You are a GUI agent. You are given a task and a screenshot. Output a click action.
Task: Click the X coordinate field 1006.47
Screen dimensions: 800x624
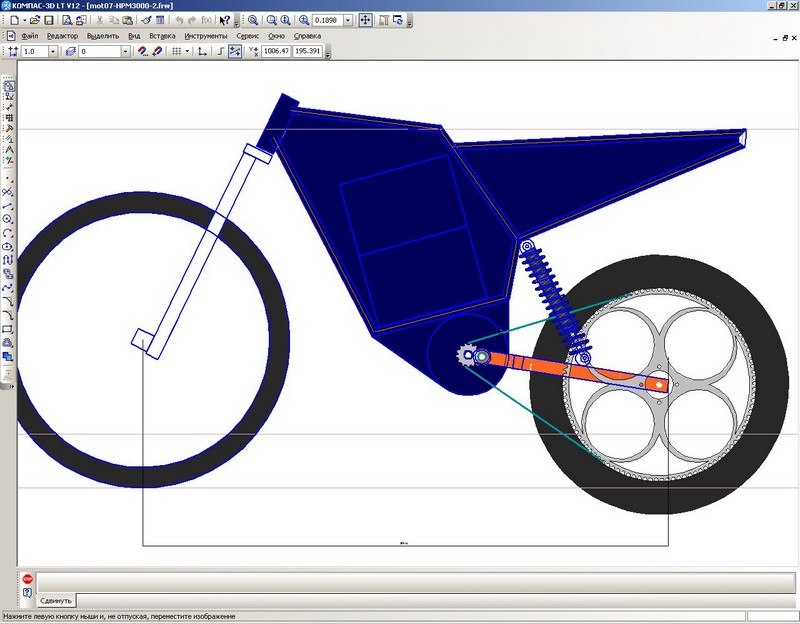click(275, 51)
